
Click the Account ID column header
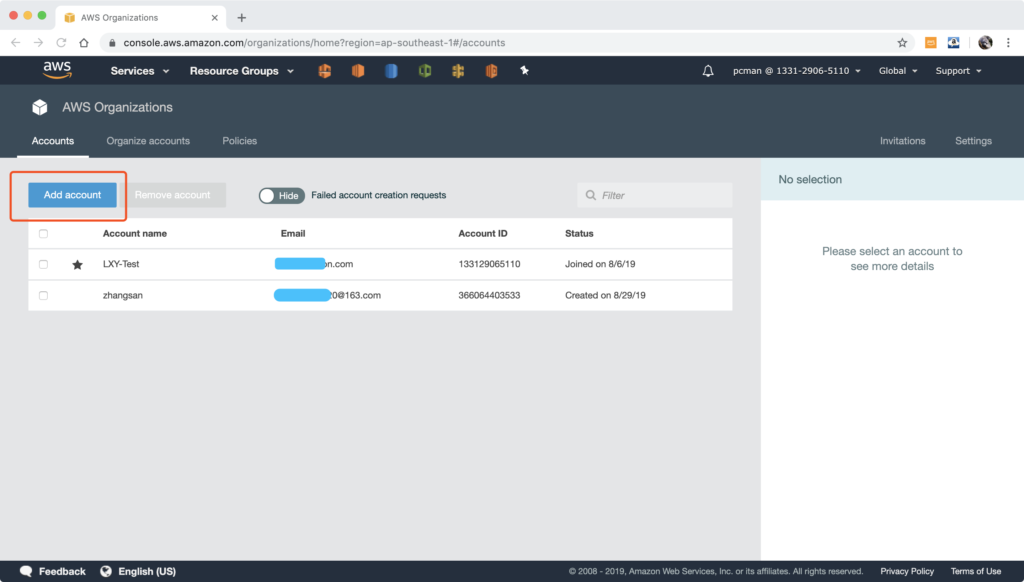[483, 233]
